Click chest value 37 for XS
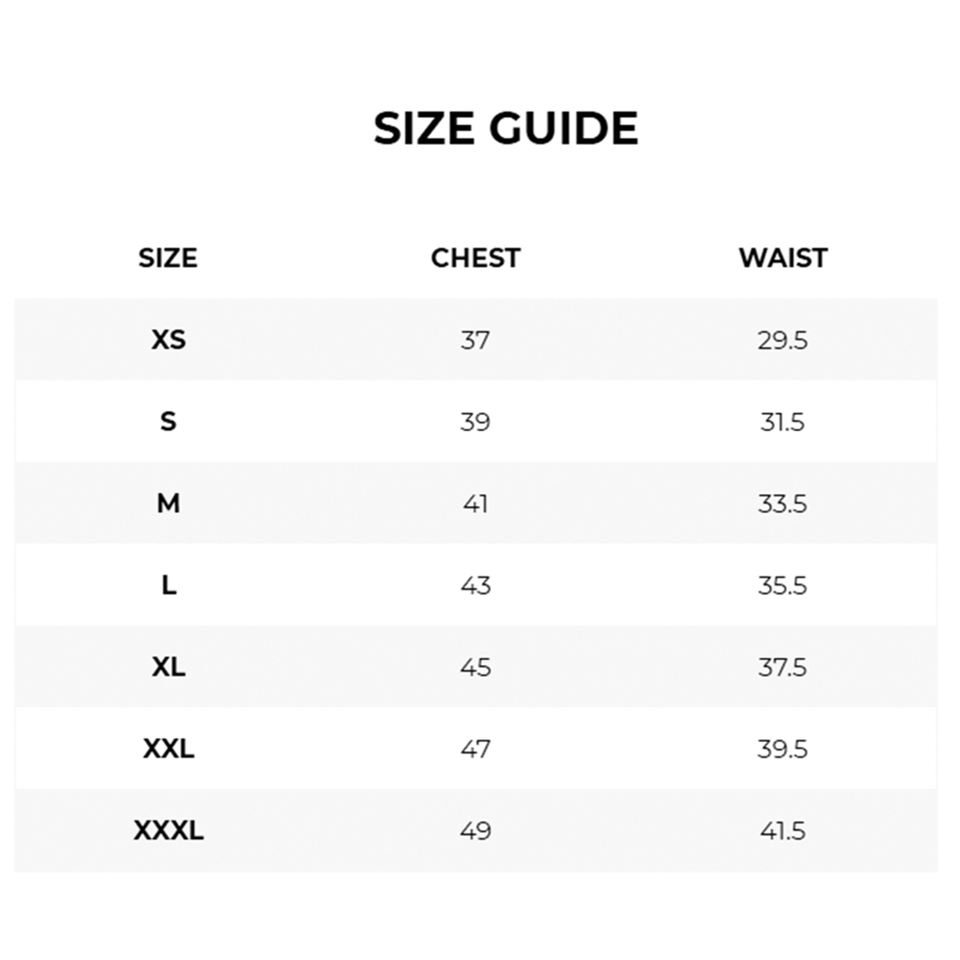The height and width of the screenshot is (960, 960). tap(475, 340)
